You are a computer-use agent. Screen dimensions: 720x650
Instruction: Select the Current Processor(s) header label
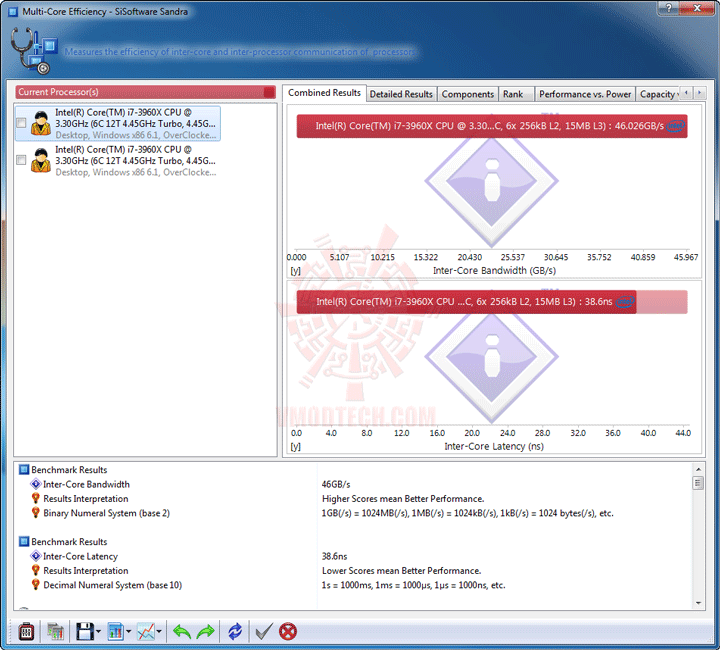[58, 92]
